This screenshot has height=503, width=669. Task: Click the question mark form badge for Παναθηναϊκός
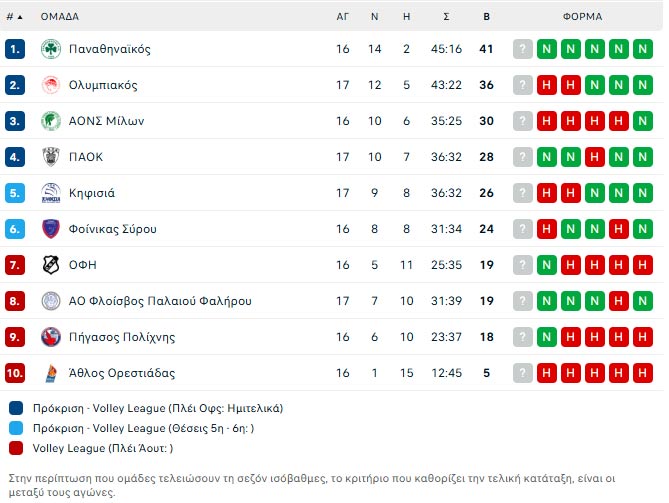(522, 49)
